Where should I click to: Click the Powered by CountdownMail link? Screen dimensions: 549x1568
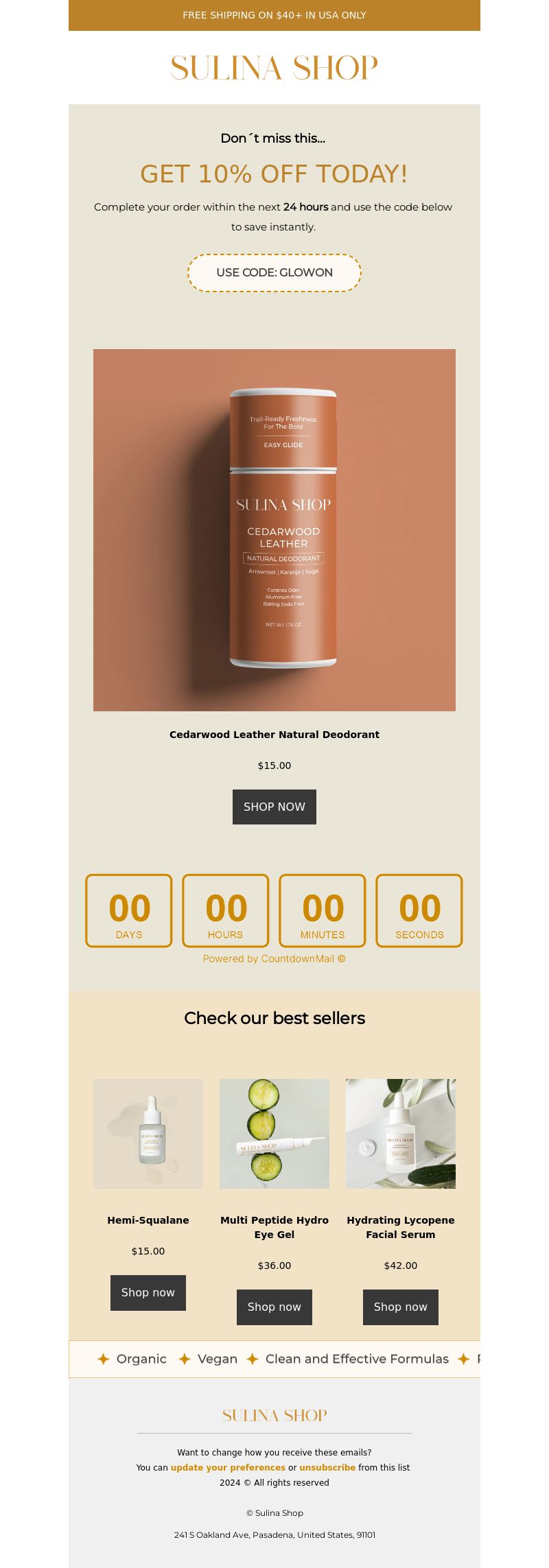pyautogui.click(x=274, y=958)
